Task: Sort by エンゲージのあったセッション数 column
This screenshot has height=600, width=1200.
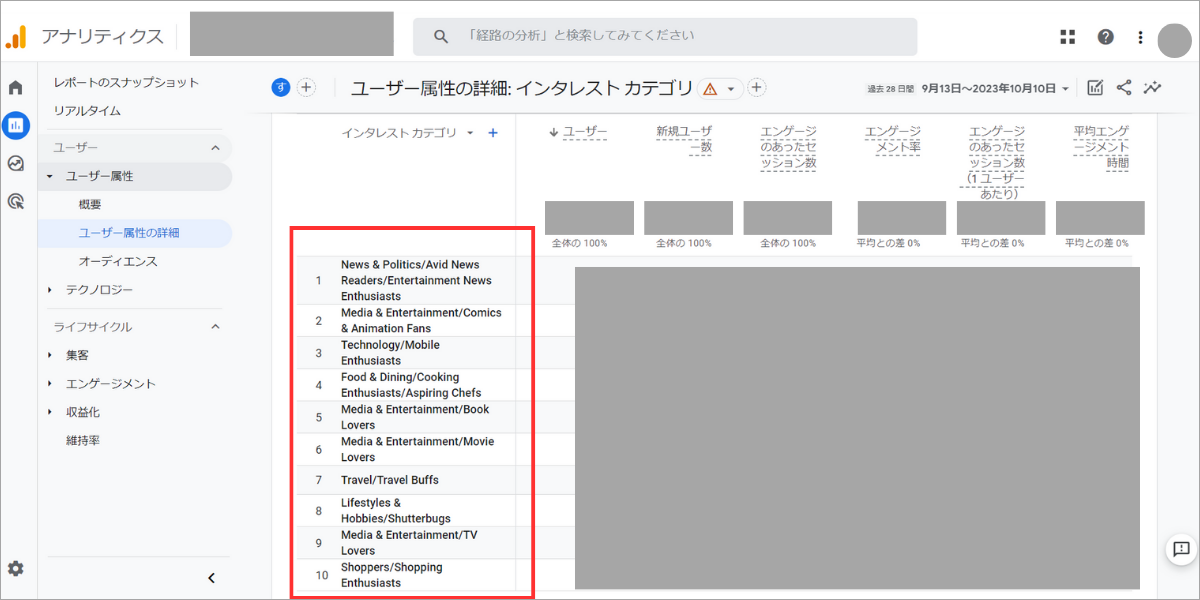Action: point(788,147)
